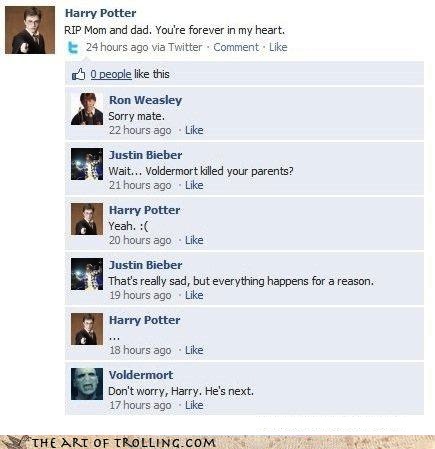This screenshot has height=449, width=435.
Task: Click Harry Potter's avatar on the 'Yeah. :(' comment
Action: tap(87, 219)
